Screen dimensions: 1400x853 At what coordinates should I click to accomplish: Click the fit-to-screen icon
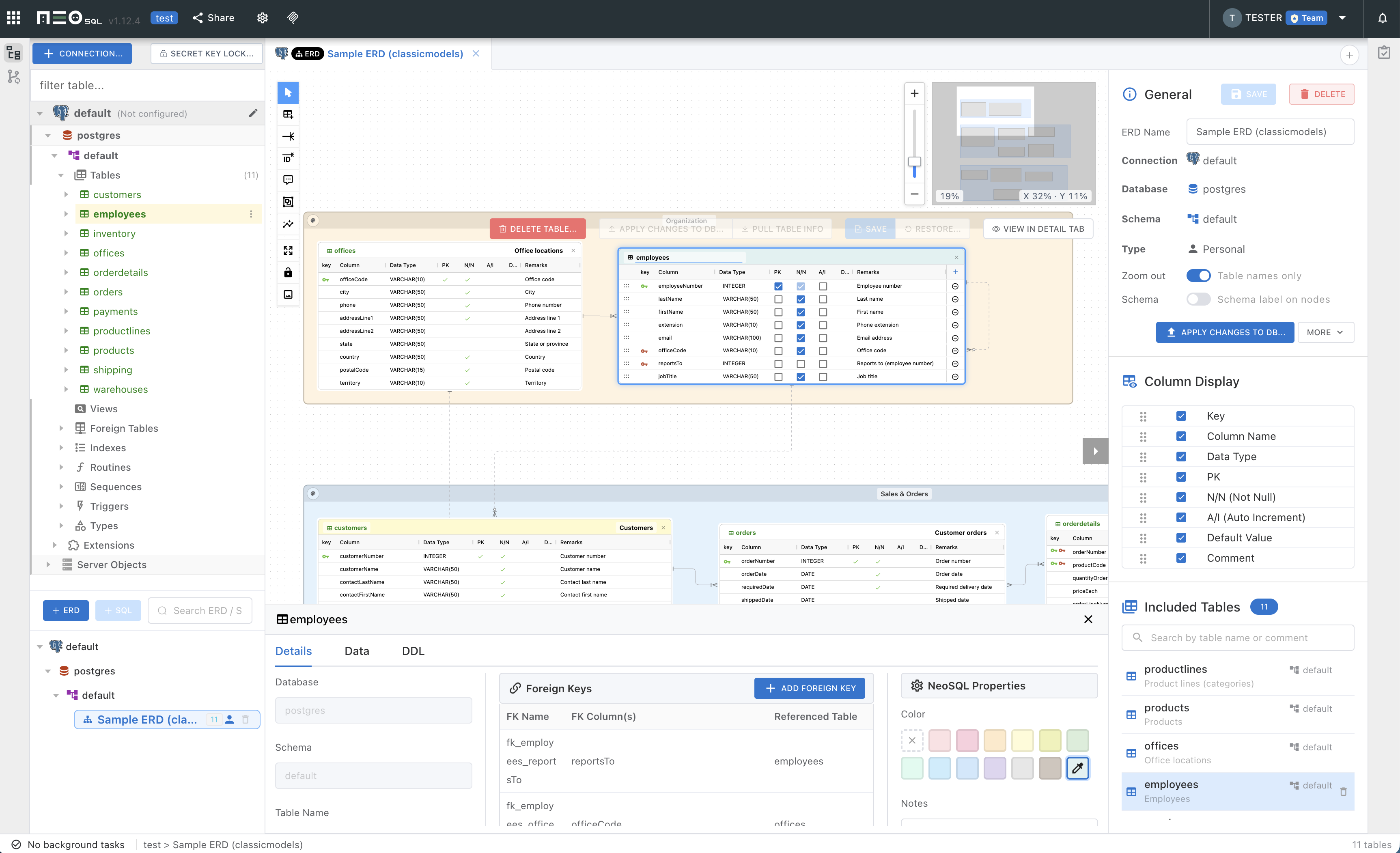[x=288, y=251]
